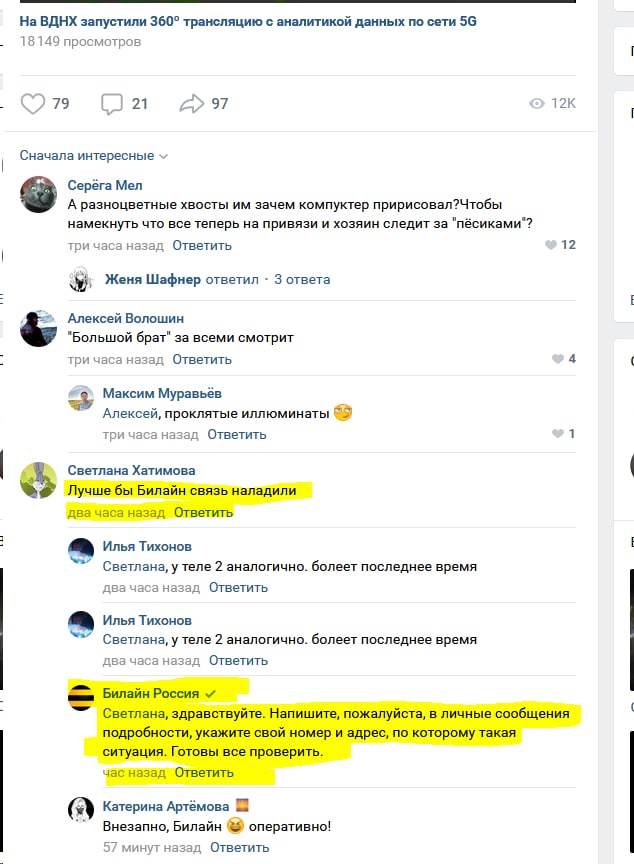Screen dimensions: 634x864
Task: Open the Сначала интересные sorting dropdown
Action: pyautogui.click(x=94, y=156)
